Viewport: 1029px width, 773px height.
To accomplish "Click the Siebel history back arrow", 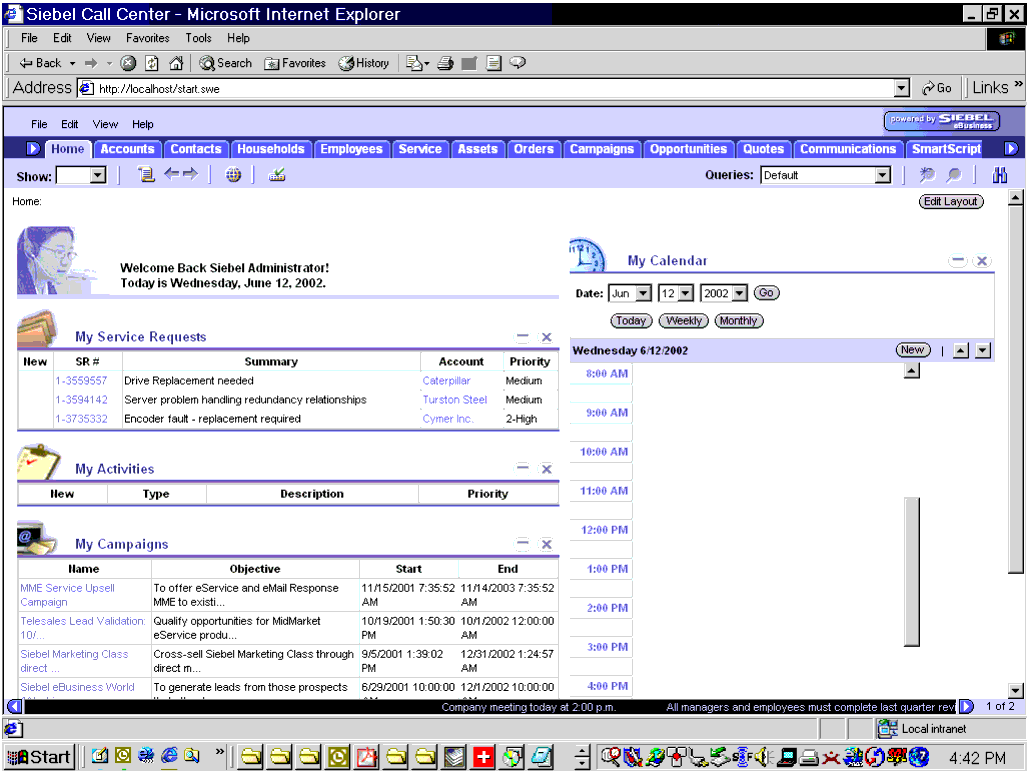I will click(x=171, y=174).
